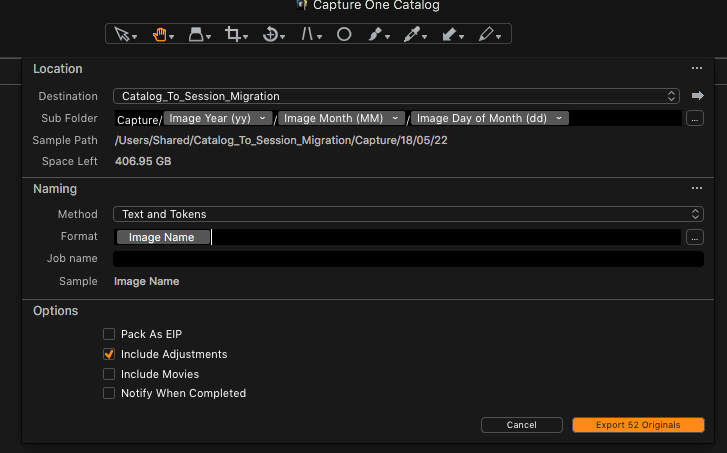Select the Draw mask brush tool
This screenshot has height=453, width=727.
coord(375,34)
